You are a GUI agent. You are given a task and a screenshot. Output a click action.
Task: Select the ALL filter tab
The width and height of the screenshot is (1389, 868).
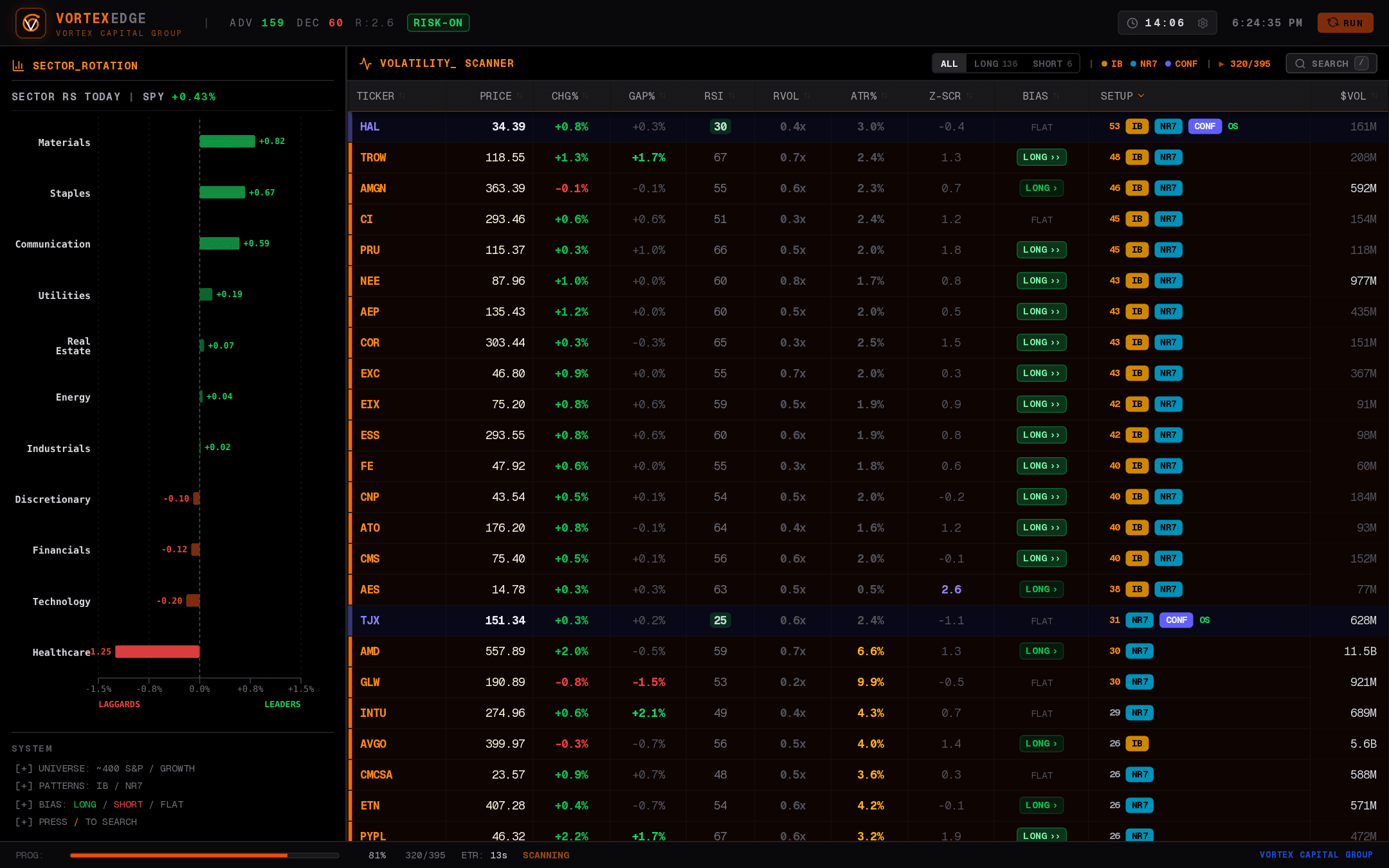pyautogui.click(x=949, y=64)
